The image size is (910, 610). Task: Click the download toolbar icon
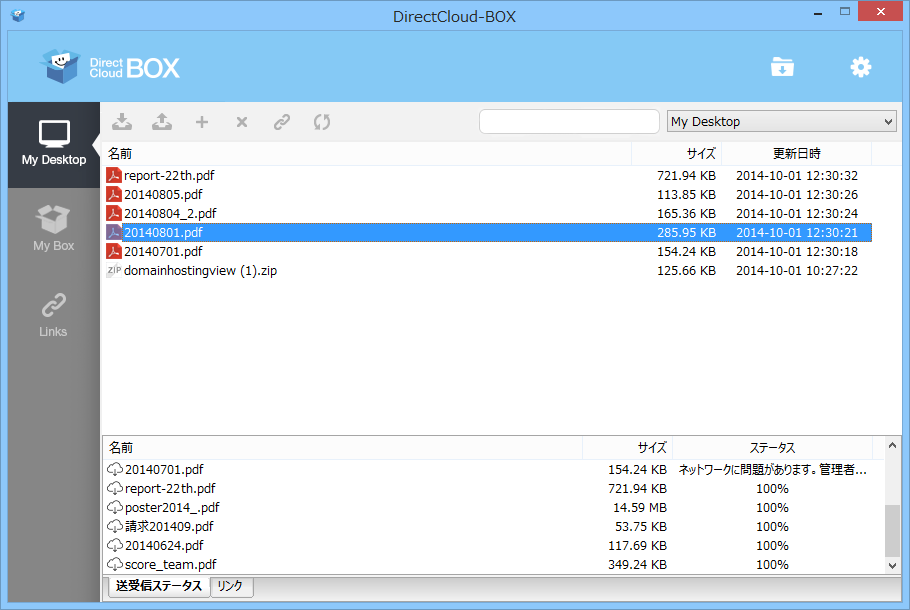coord(122,122)
